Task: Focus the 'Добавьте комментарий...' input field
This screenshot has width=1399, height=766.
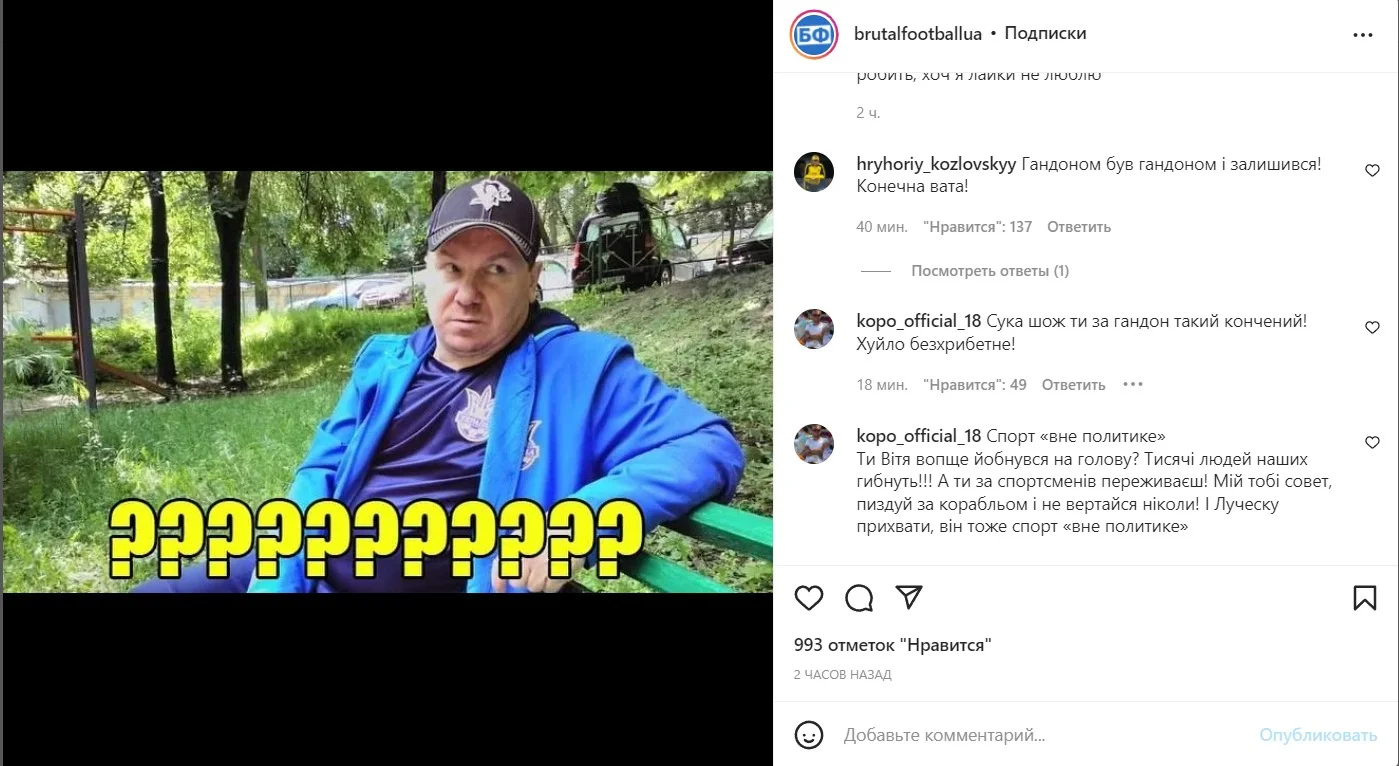Action: tap(1040, 735)
